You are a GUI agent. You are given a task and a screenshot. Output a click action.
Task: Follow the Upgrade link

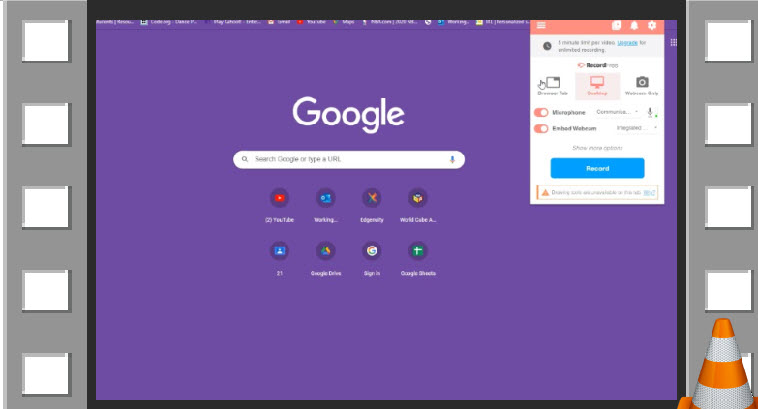coord(627,43)
